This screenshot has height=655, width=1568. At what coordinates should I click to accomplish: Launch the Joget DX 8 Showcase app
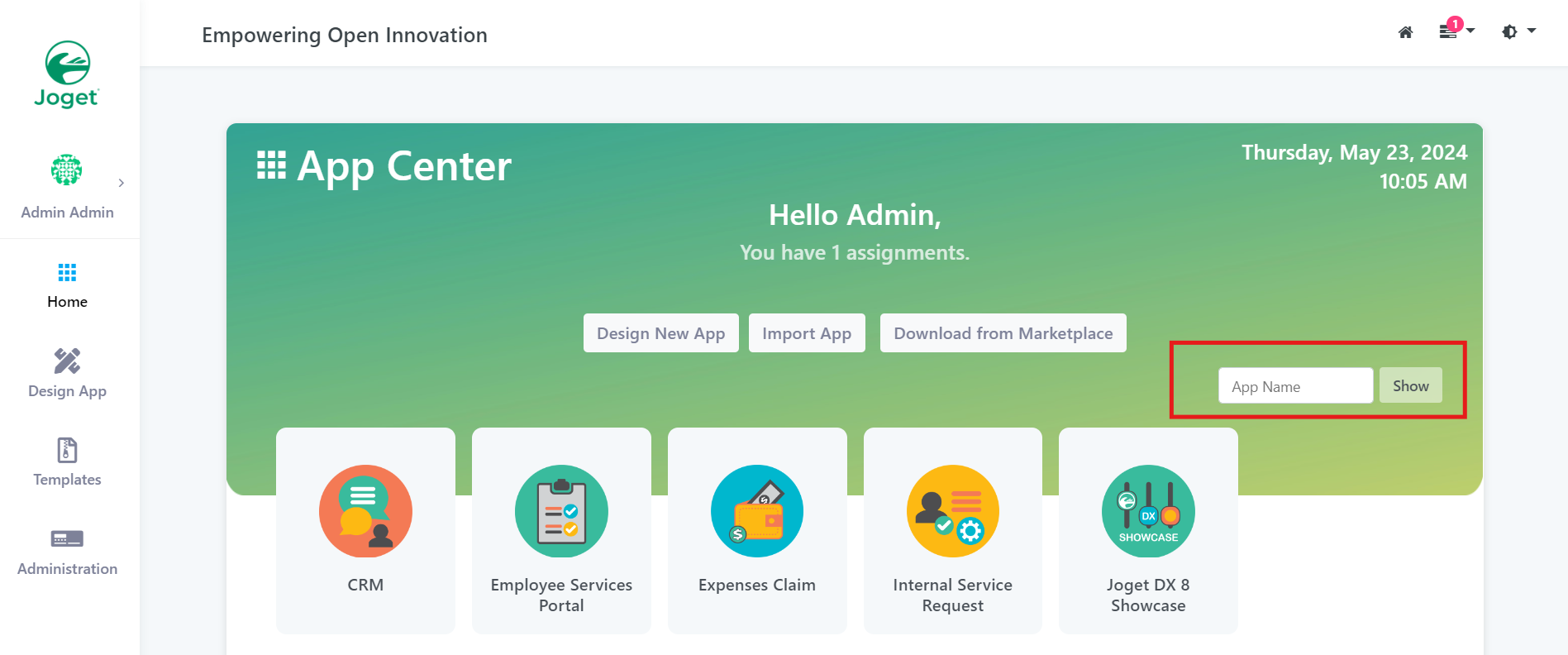tap(1148, 511)
